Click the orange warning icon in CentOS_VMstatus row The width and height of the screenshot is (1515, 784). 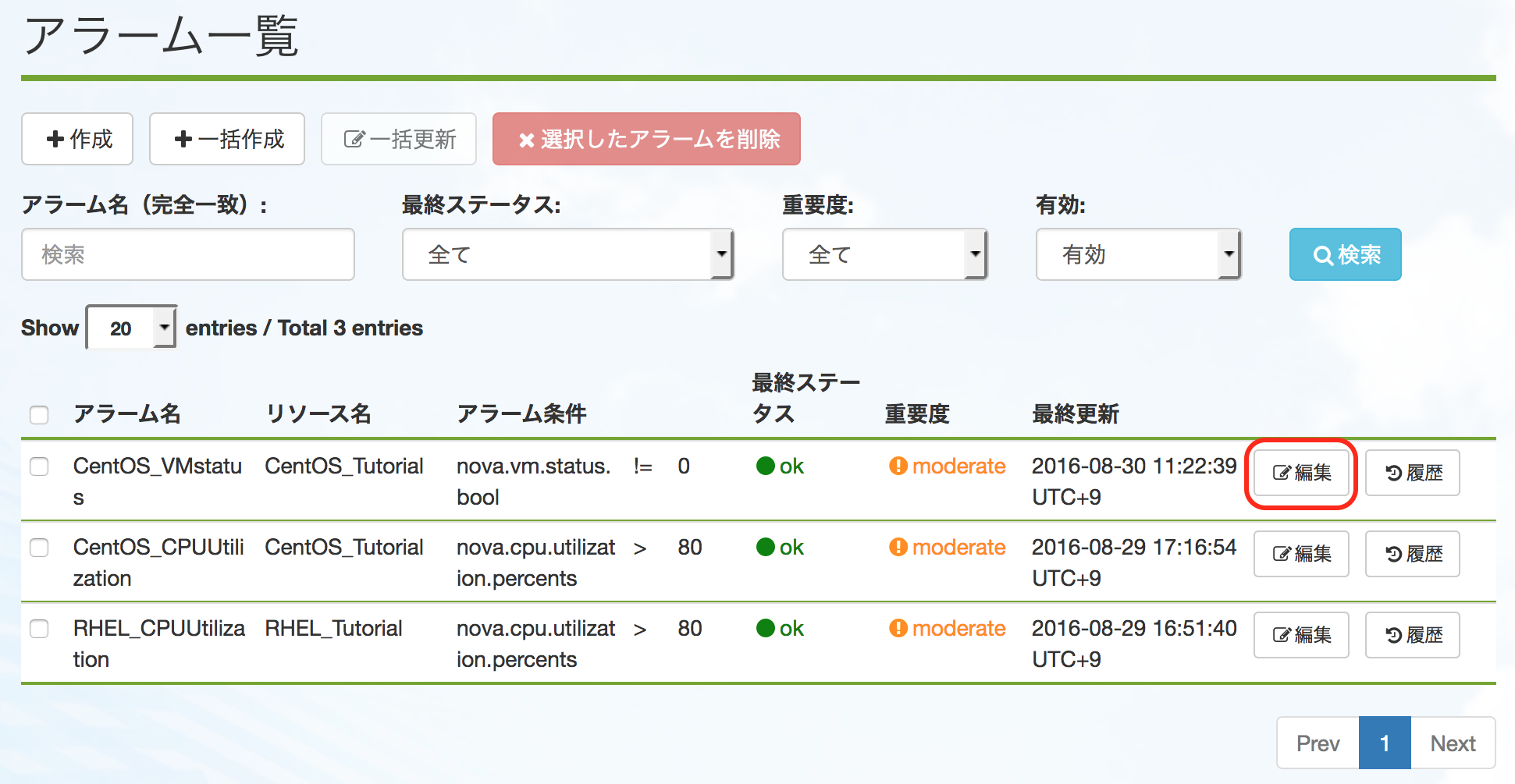[x=898, y=466]
